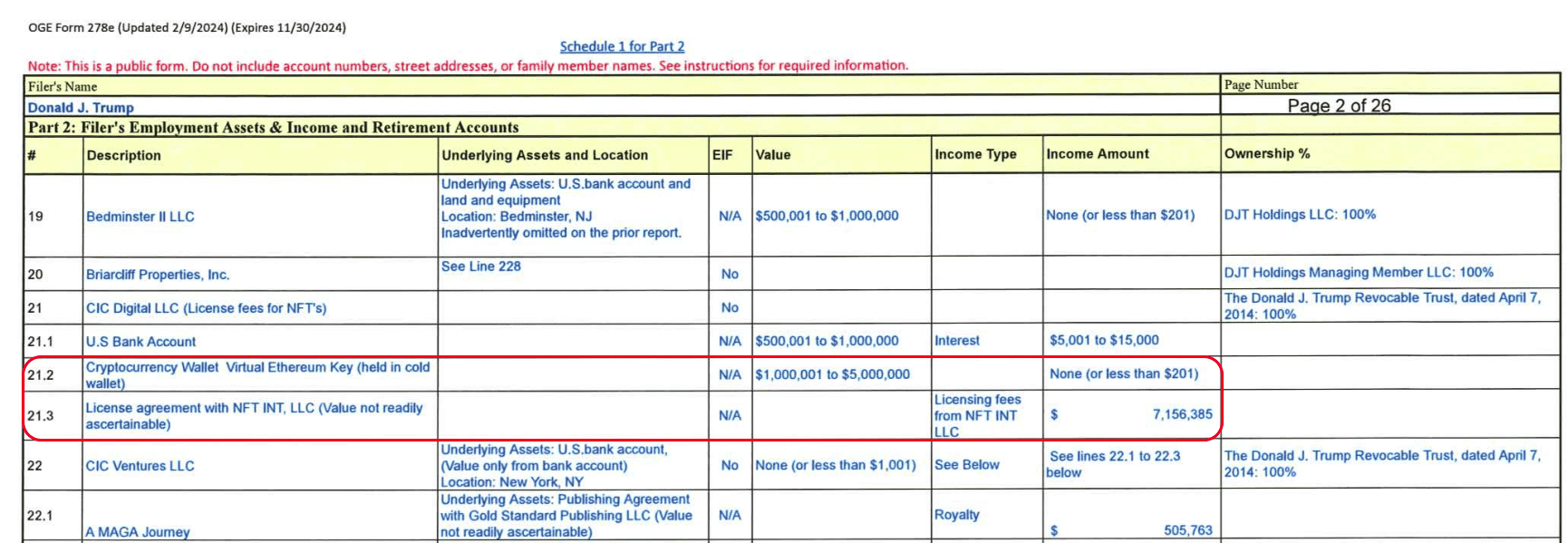
Task: Select the 'Royalty' income type
Action: coord(957,515)
